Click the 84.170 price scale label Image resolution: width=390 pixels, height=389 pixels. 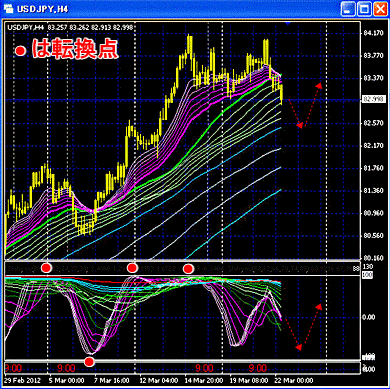372,33
